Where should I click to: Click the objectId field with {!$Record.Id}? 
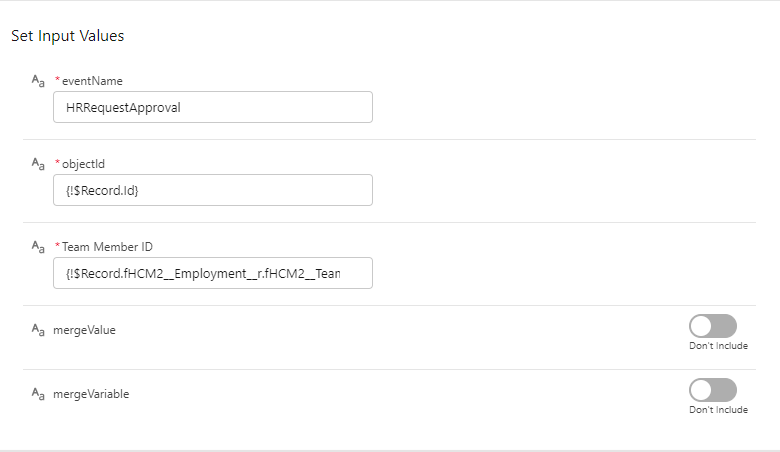coord(212,190)
